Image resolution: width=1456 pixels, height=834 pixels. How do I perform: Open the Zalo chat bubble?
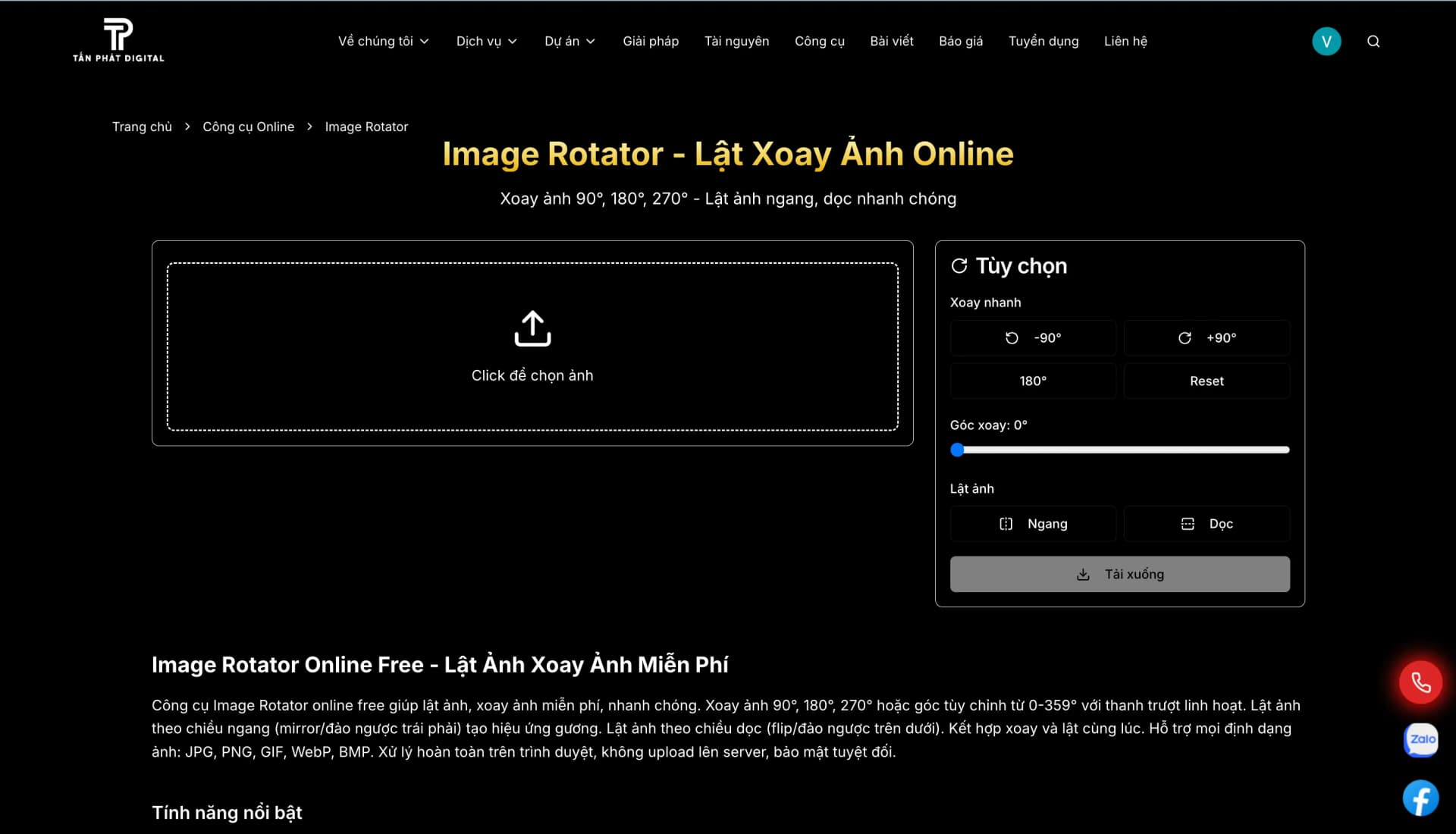(1421, 740)
